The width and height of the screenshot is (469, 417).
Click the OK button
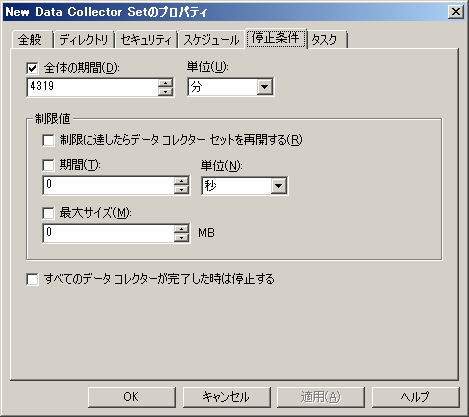132,397
